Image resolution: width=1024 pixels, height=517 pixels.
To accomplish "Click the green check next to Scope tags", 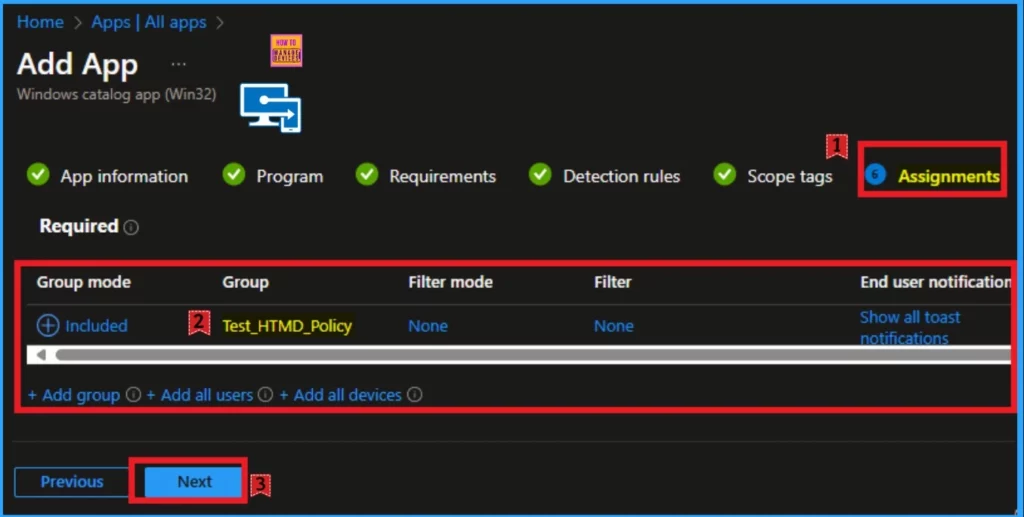I will tap(724, 174).
